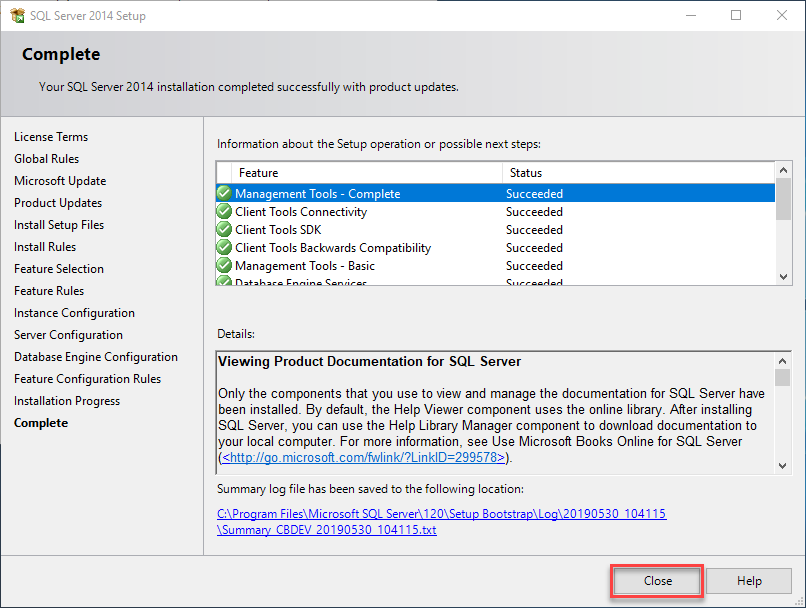Image resolution: width=806 pixels, height=608 pixels.
Task: Click the License Terms step in sidebar
Action: tap(51, 137)
